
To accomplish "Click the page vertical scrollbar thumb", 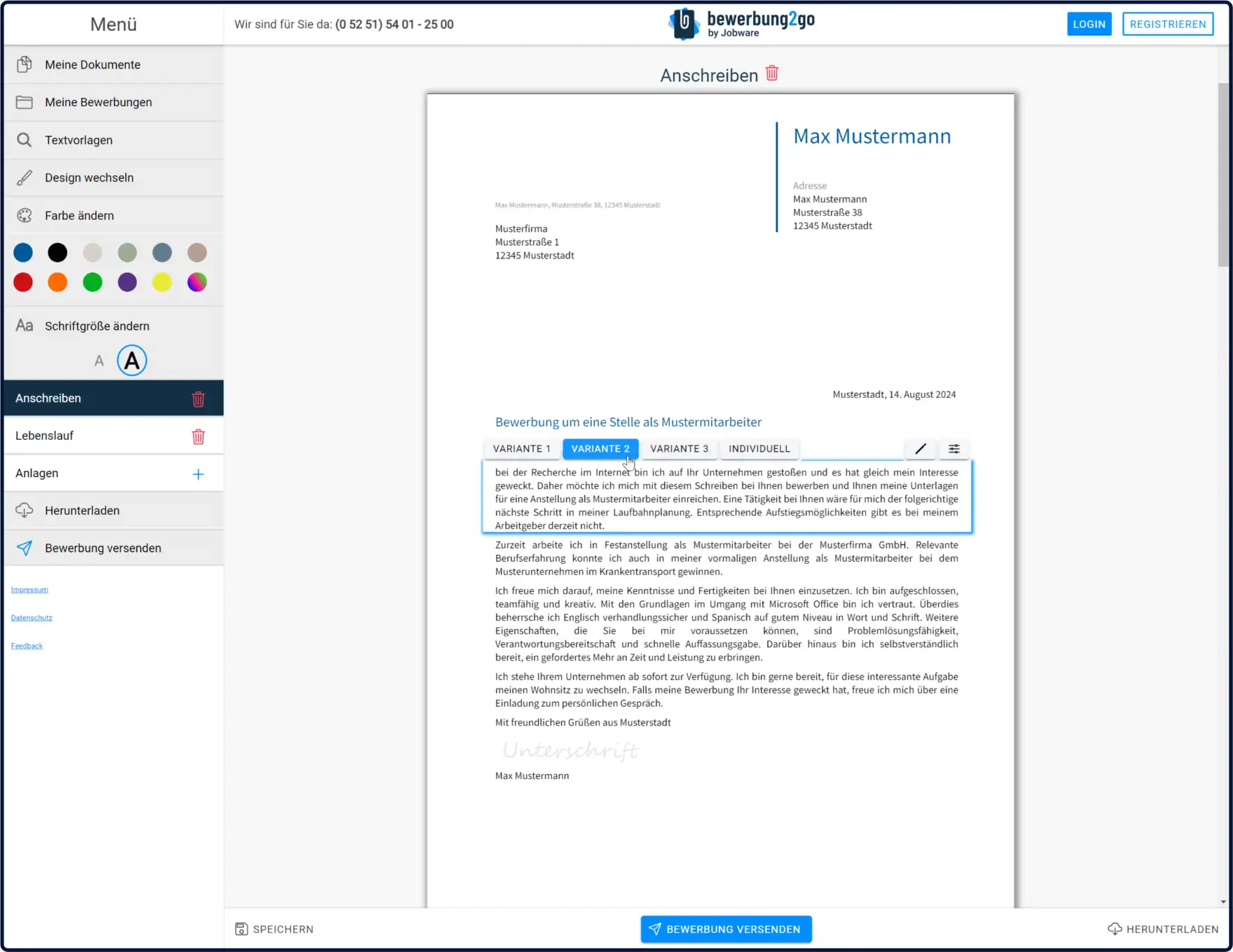I will (x=1223, y=175).
